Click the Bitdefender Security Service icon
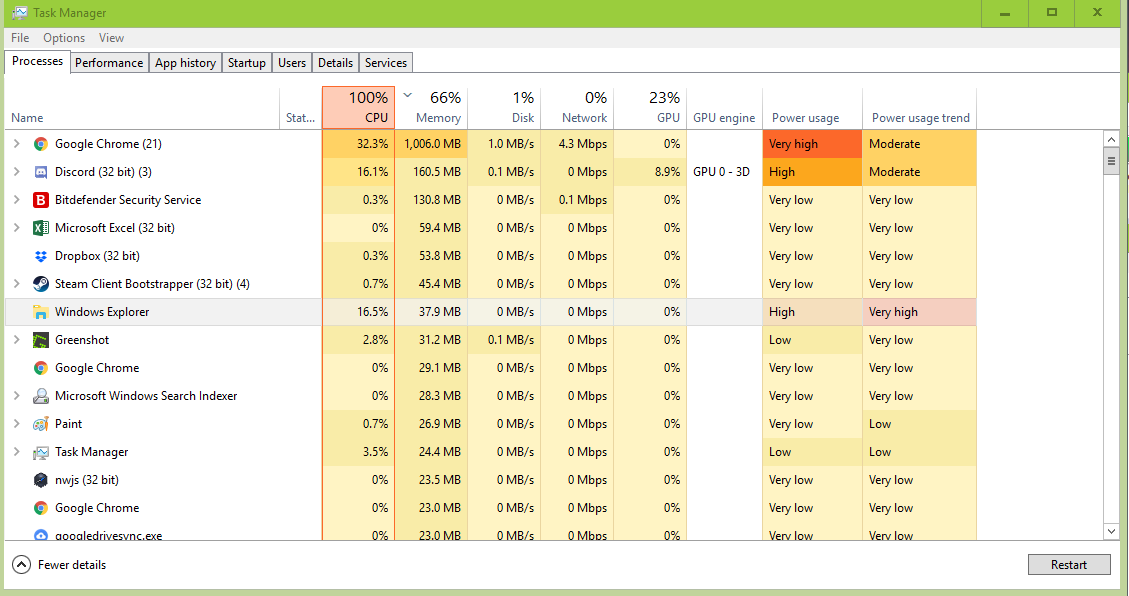 (x=41, y=200)
